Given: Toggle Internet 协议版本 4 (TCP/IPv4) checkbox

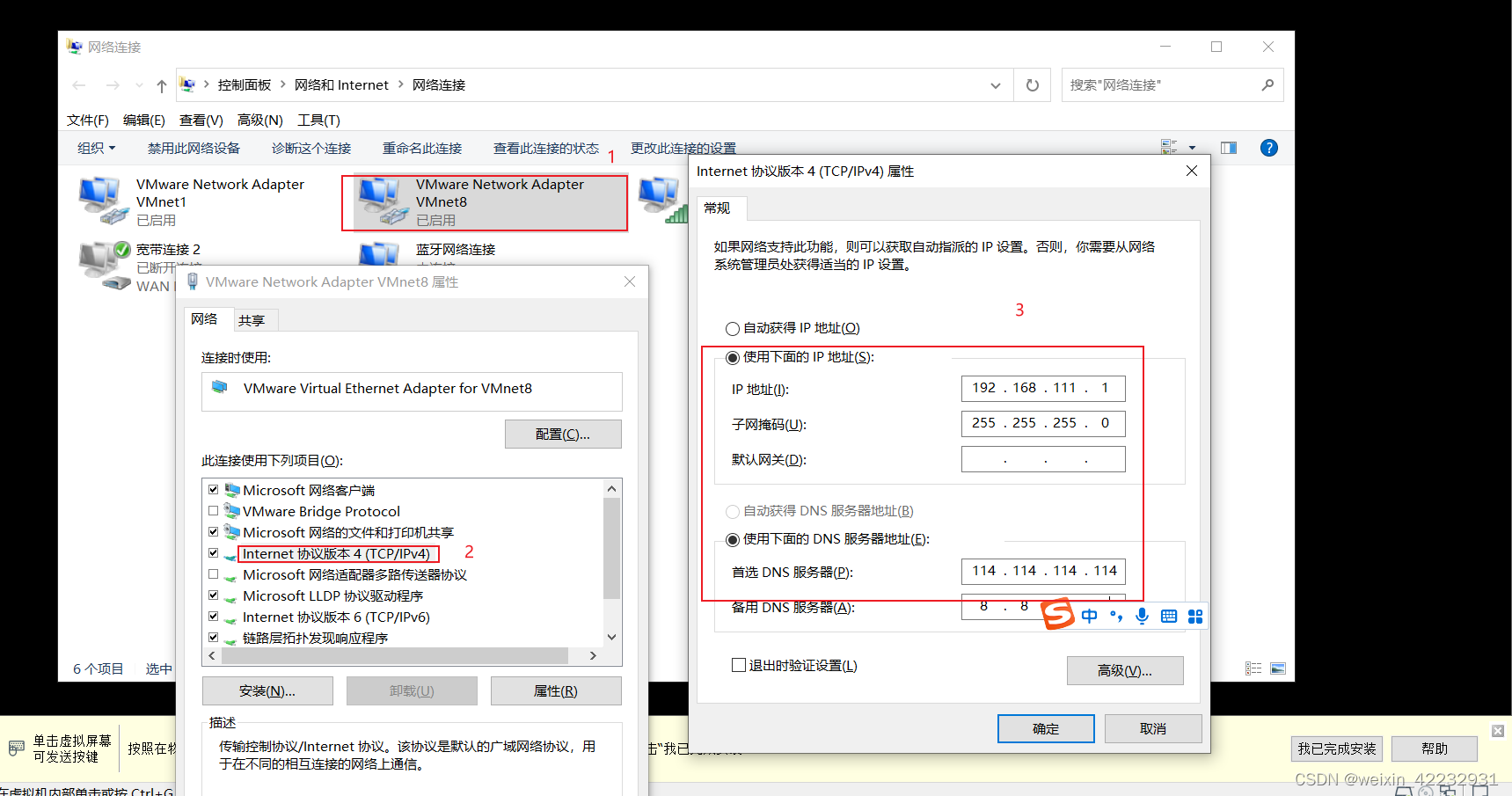Looking at the screenshot, I should click(x=213, y=552).
